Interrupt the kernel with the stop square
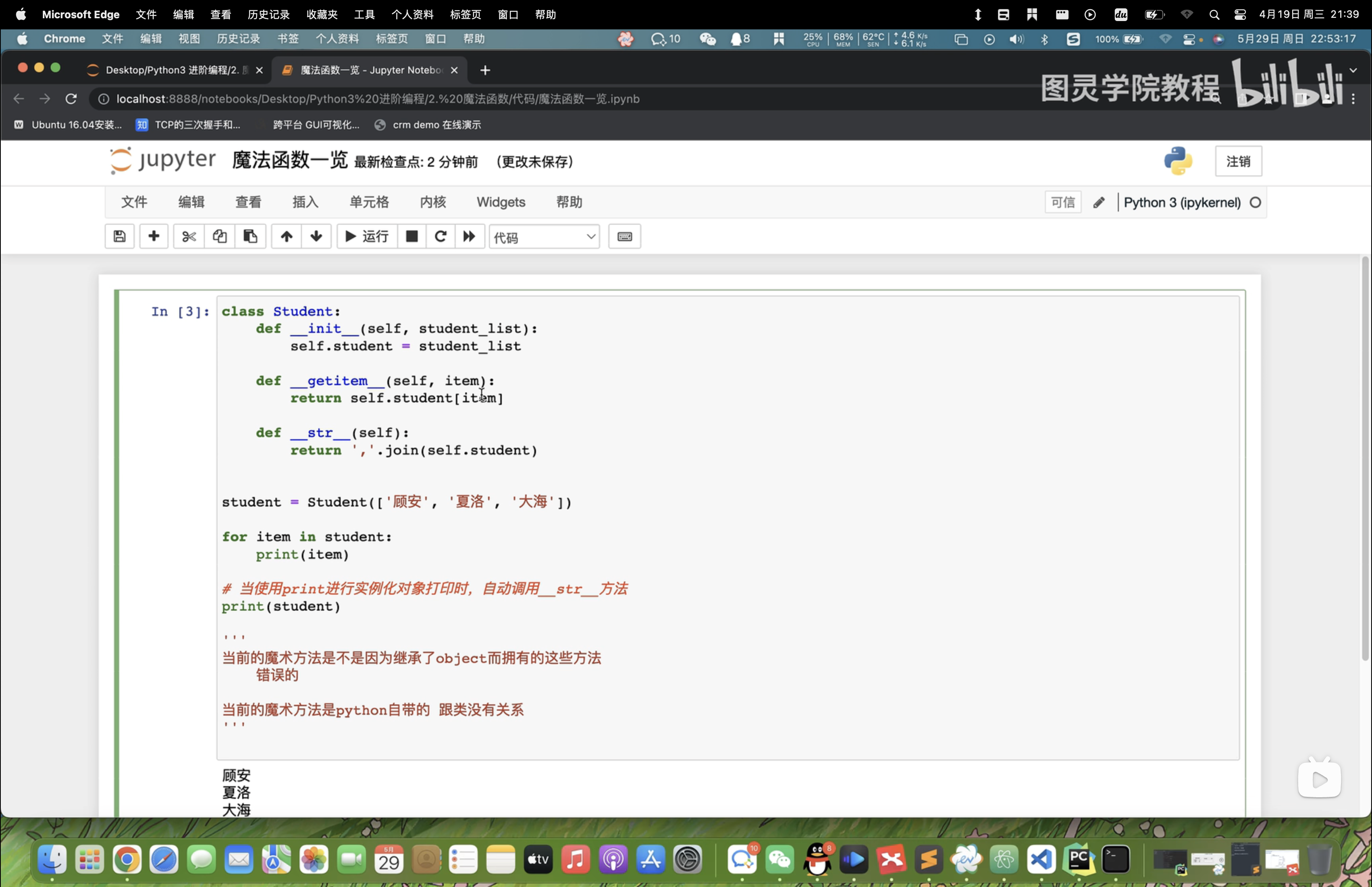The height and width of the screenshot is (887, 1372). point(412,236)
